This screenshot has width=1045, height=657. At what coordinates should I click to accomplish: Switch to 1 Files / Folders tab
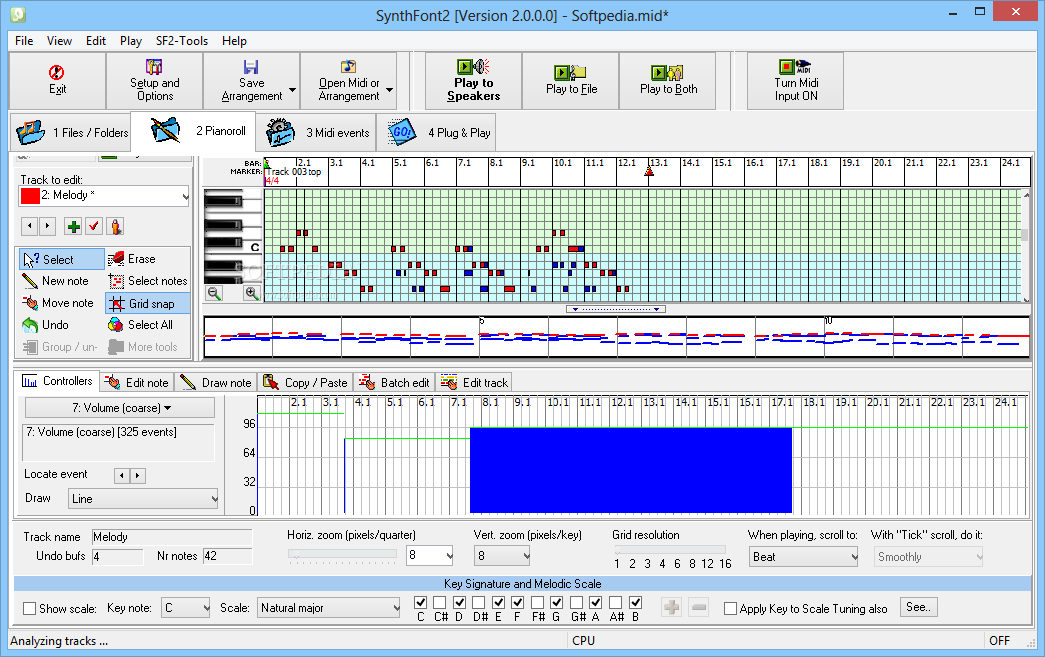[71, 132]
